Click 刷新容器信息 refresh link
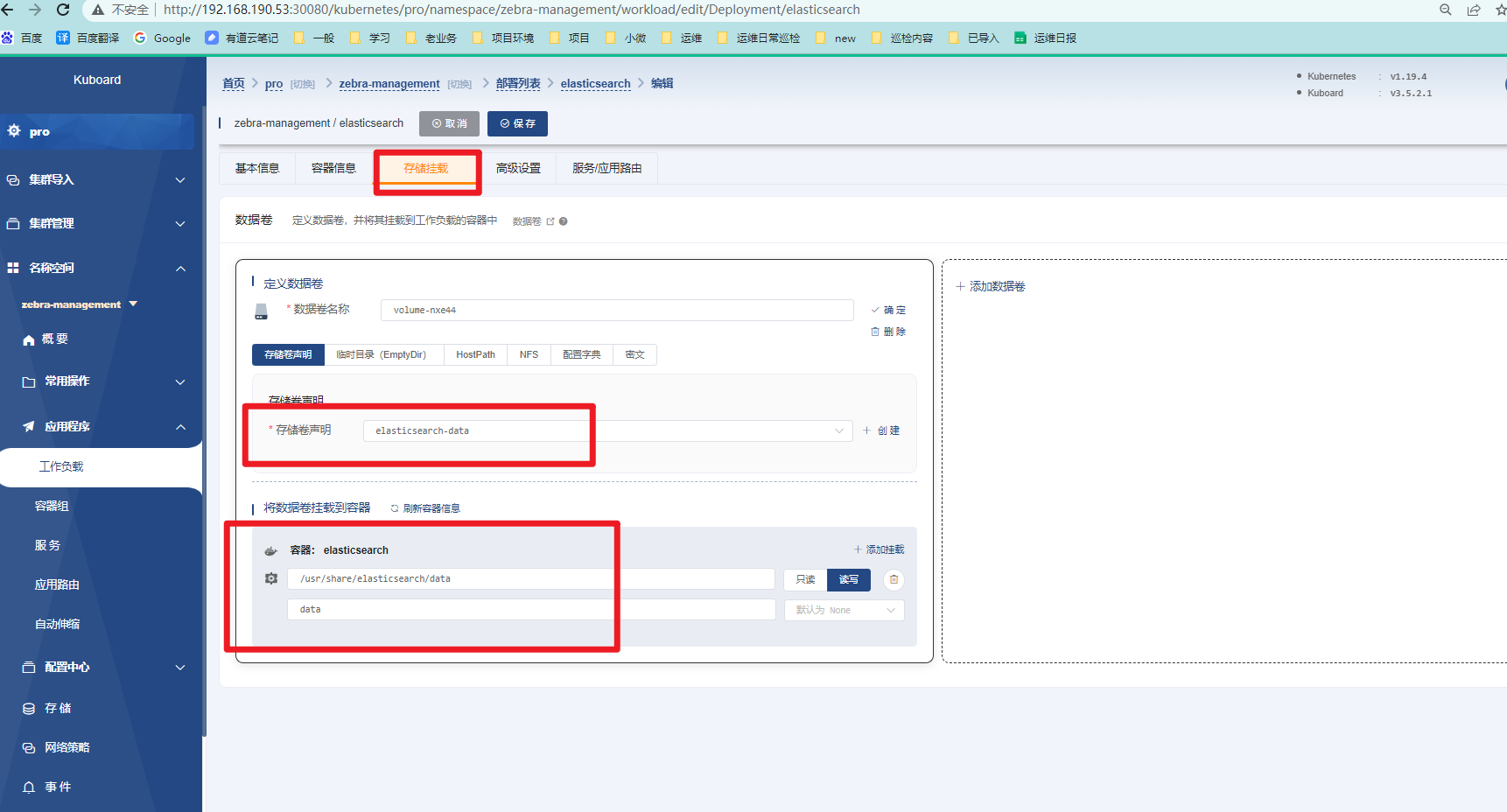 425,508
